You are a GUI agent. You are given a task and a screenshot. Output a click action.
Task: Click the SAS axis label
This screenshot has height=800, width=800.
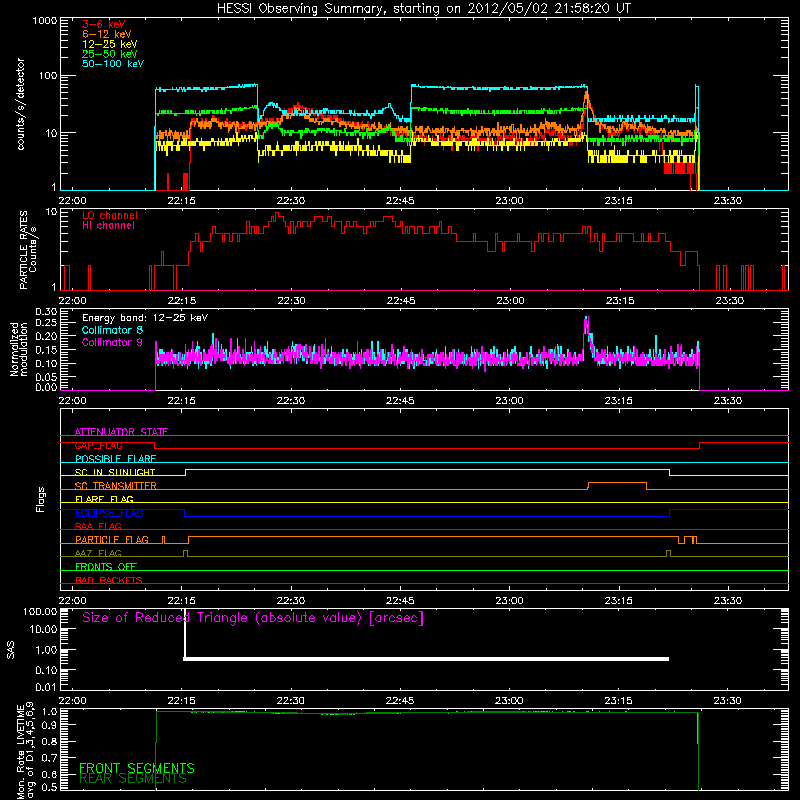(x=11, y=650)
